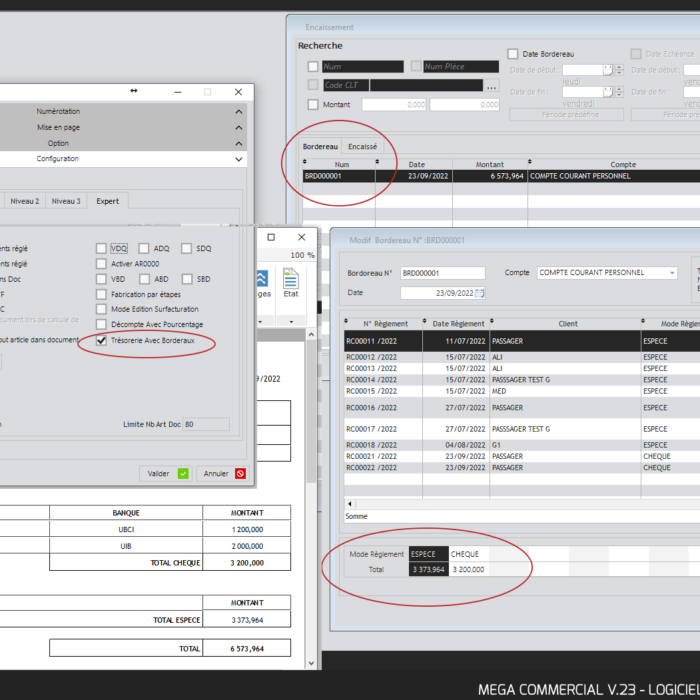Image resolution: width=700 pixels, height=700 pixels.
Task: Enable the ABD checkbox
Action: click(x=144, y=279)
